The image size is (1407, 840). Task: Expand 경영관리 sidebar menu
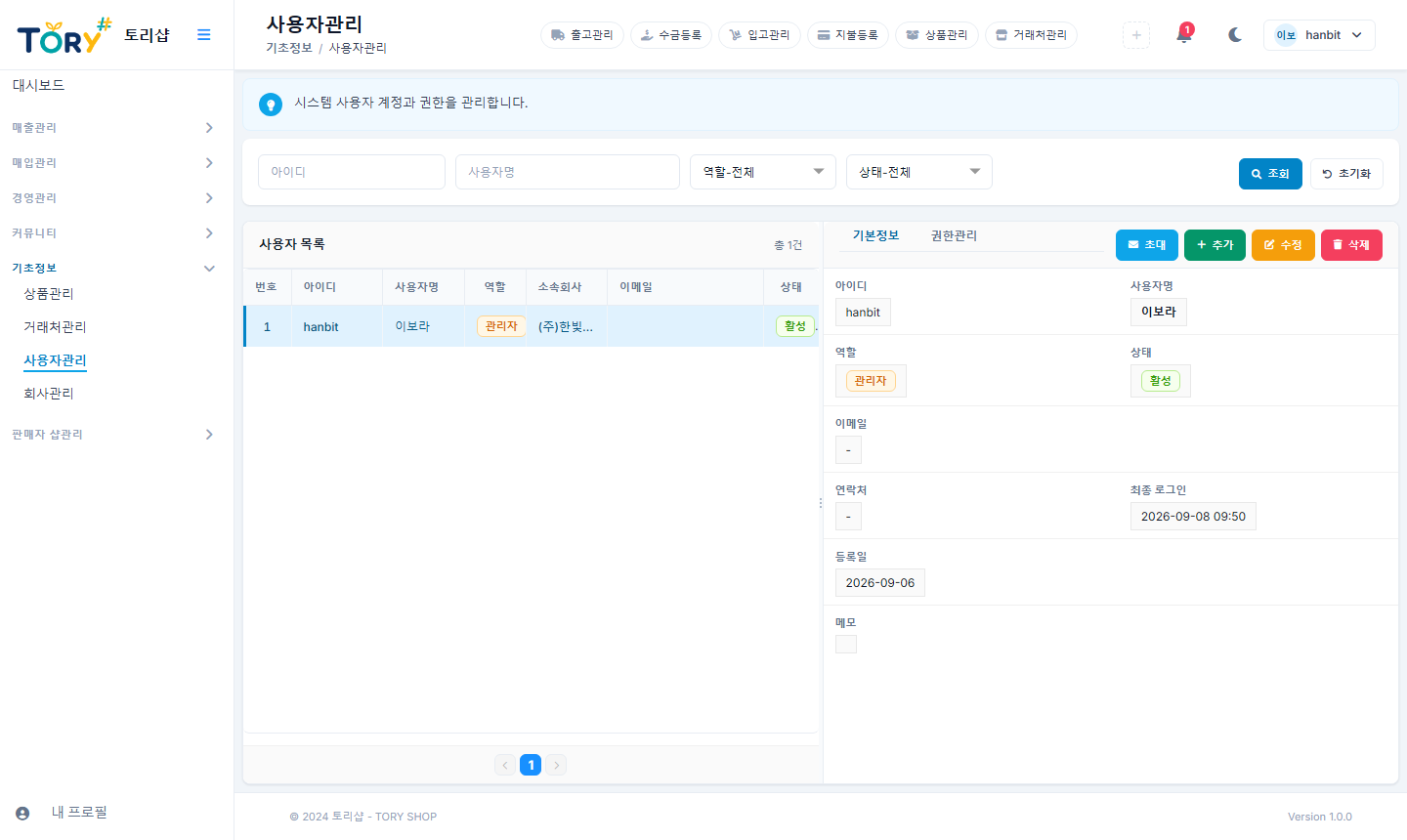coord(113,198)
